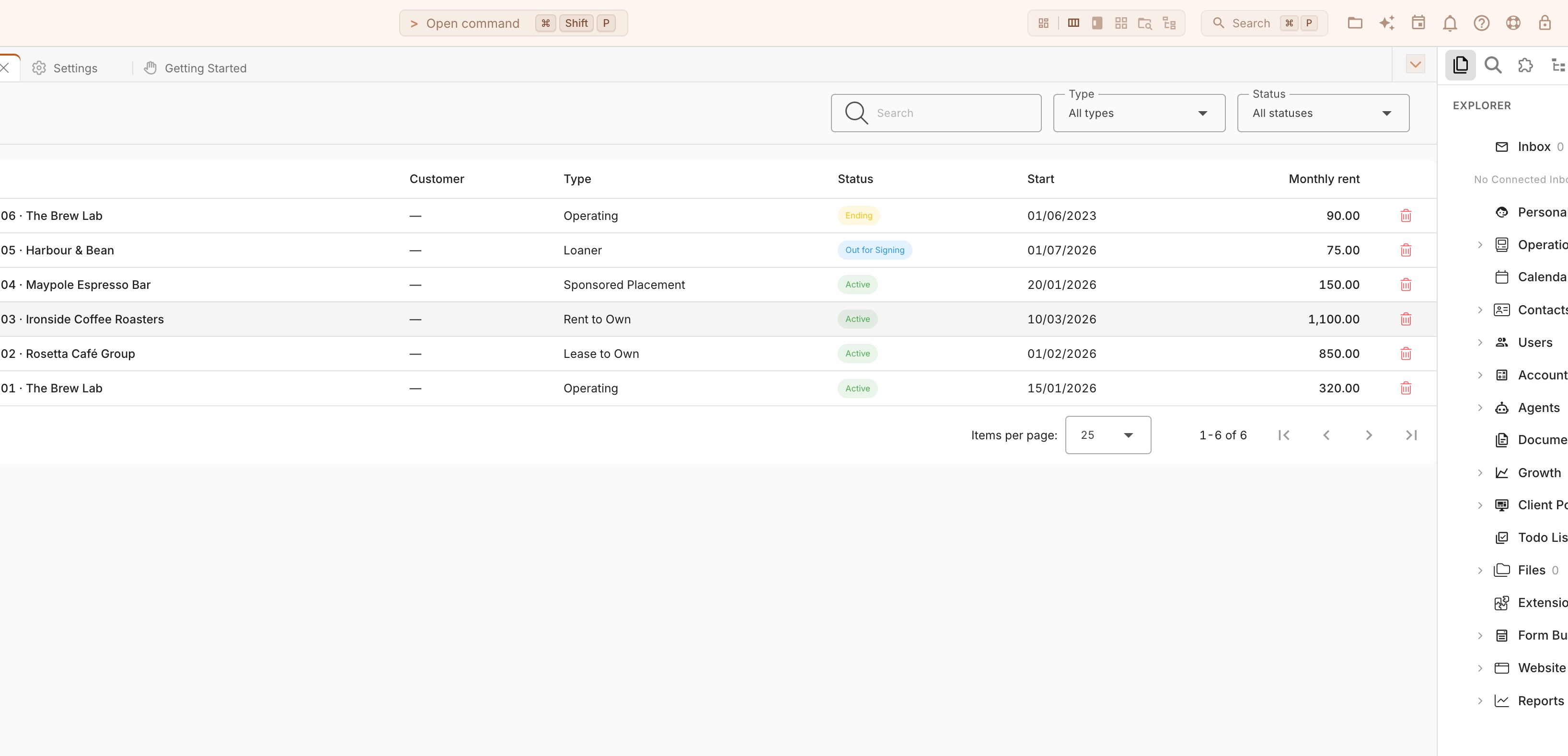
Task: Open the Open command palette
Action: (x=513, y=23)
